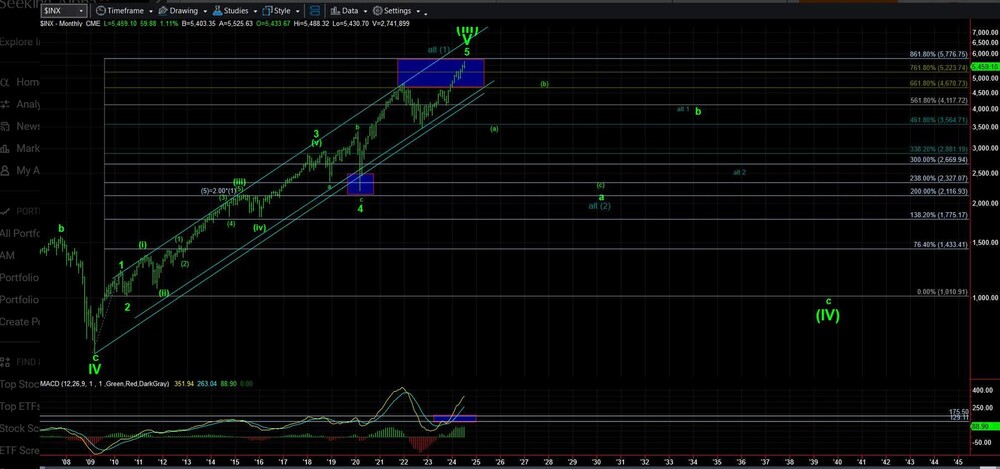Viewport: 1000px width, 469px height.
Task: Click Analysis icon in Seeking Alpha sidebar
Action: 4,104
